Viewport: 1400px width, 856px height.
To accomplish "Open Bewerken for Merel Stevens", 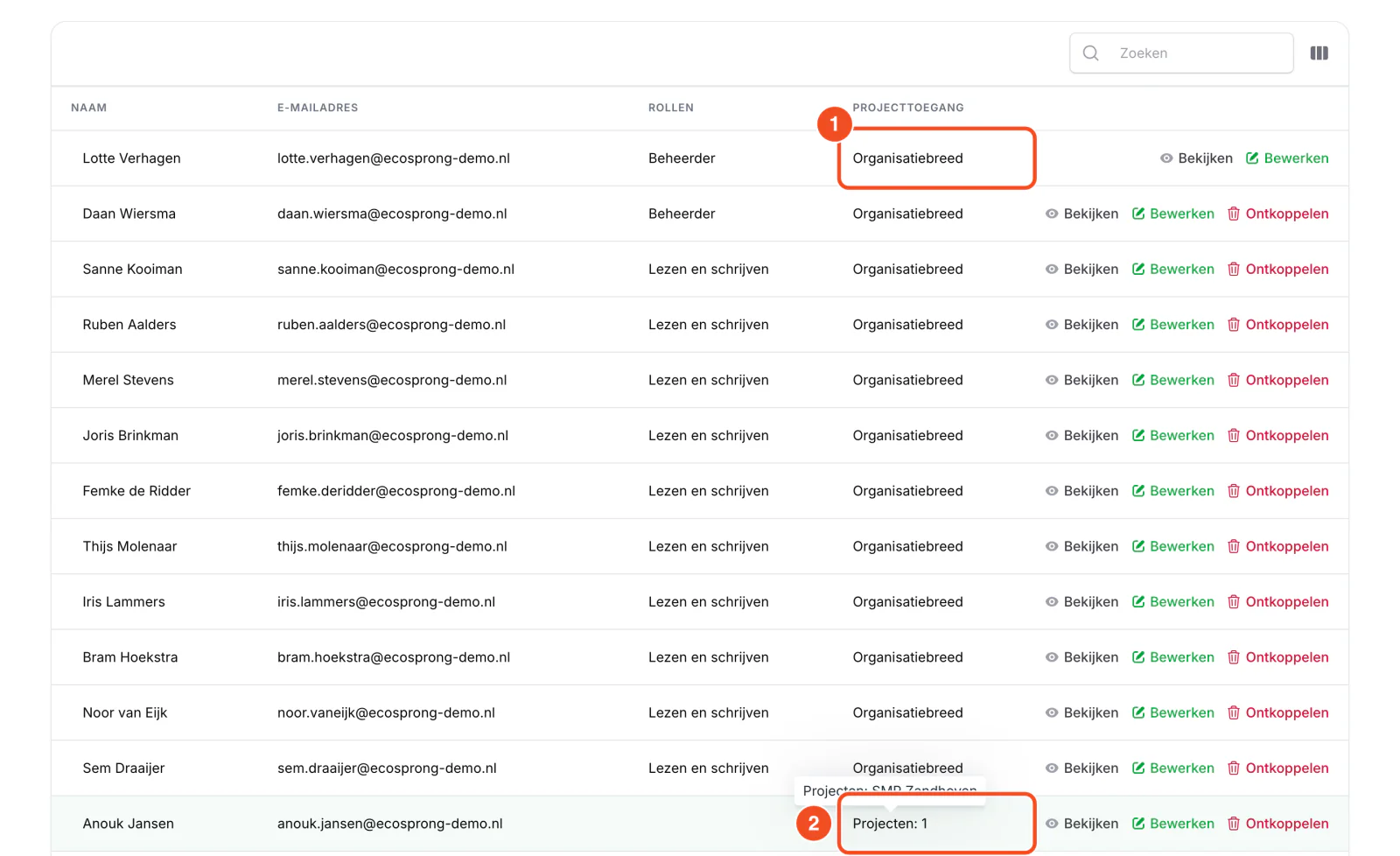I will [x=1172, y=380].
